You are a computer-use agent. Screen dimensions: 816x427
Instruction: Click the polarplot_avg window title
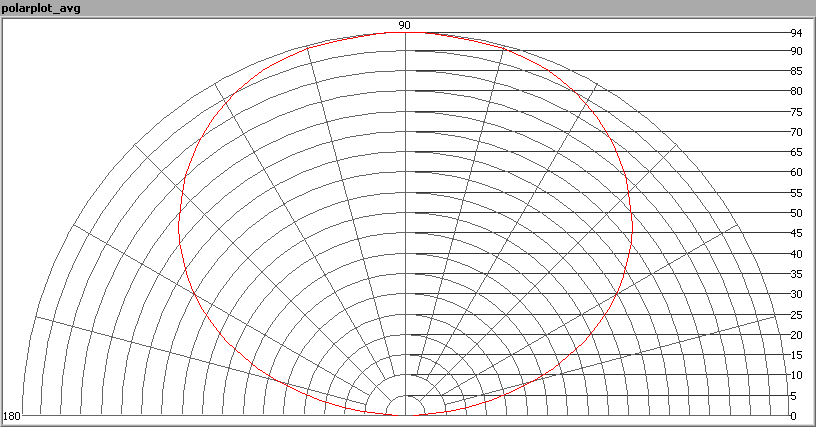click(x=41, y=9)
